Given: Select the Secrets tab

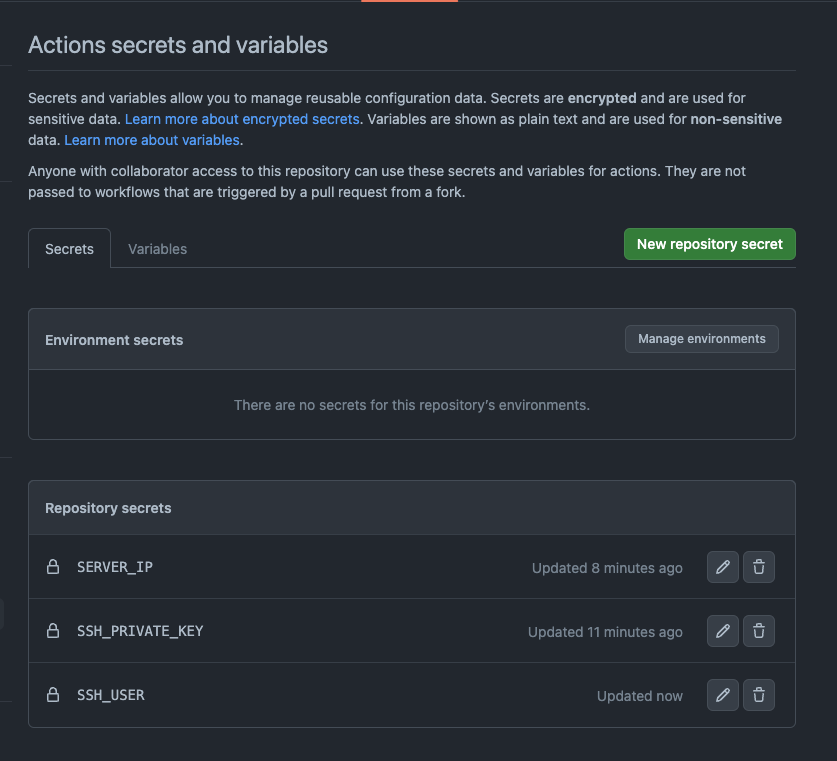Looking at the screenshot, I should coord(69,249).
